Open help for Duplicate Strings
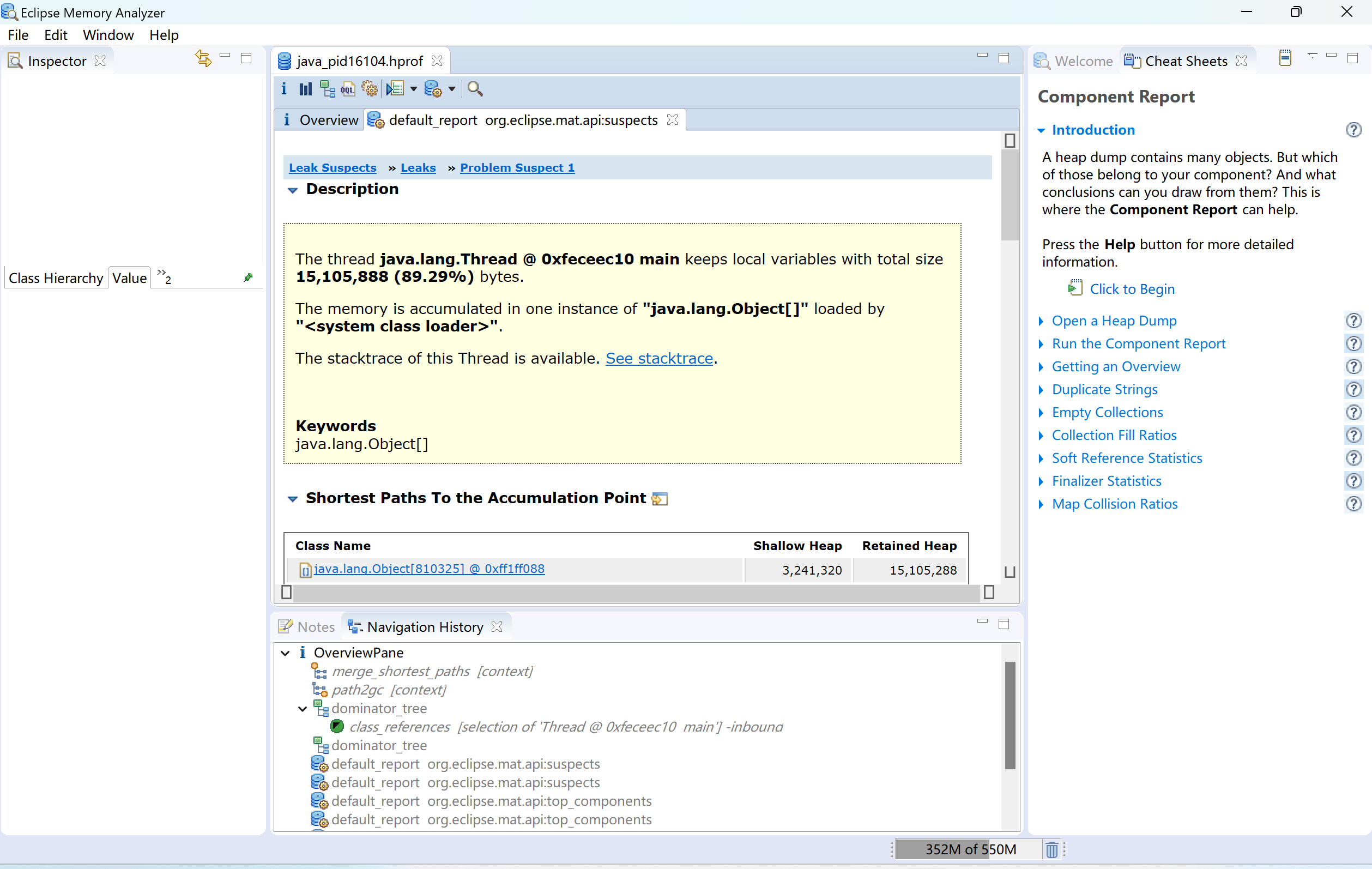The width and height of the screenshot is (1372, 869). 1353,389
